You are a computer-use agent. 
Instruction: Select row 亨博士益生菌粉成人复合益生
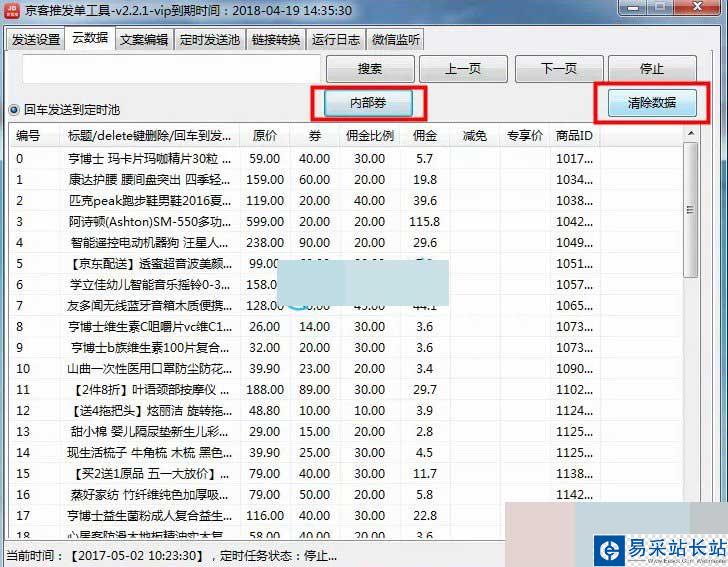(346, 515)
